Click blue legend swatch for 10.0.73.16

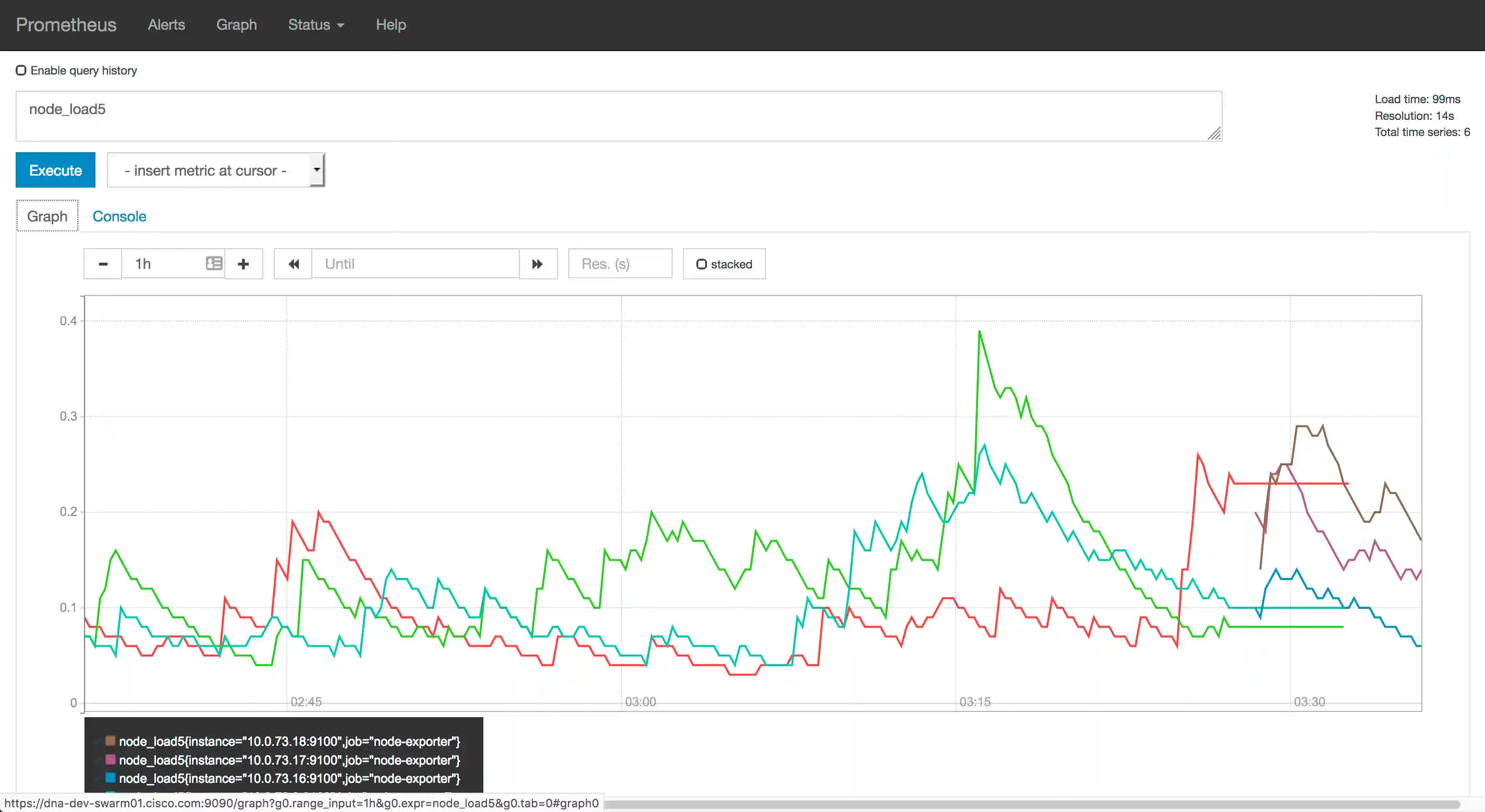click(x=110, y=778)
